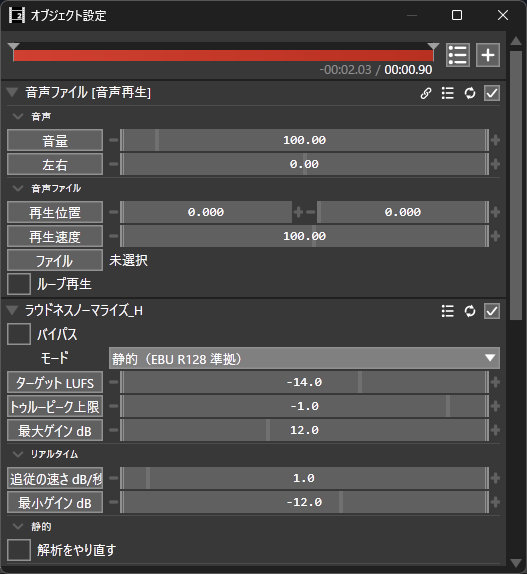Click the application icon in the title bar

[17, 15]
